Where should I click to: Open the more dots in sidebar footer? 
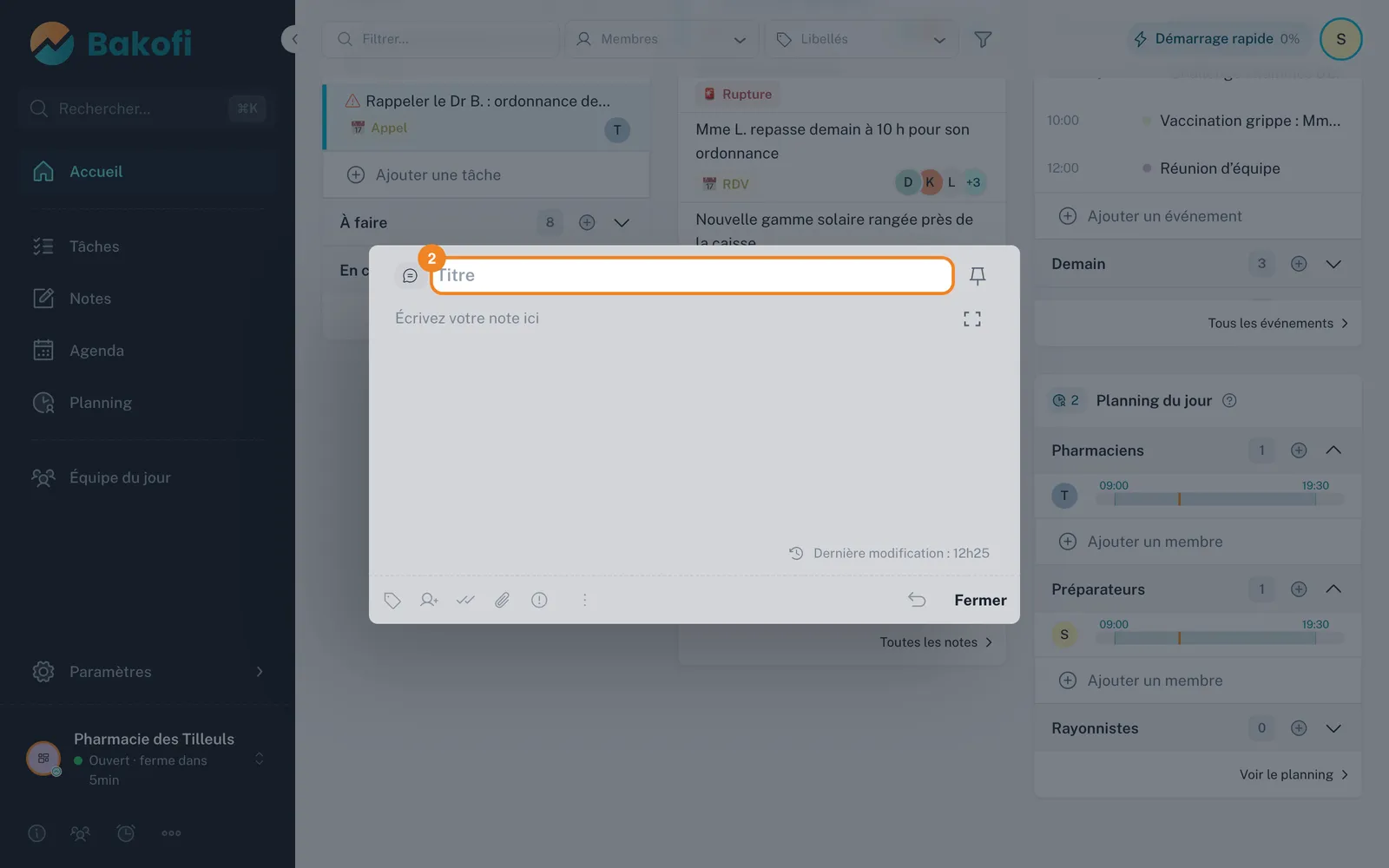point(171,833)
